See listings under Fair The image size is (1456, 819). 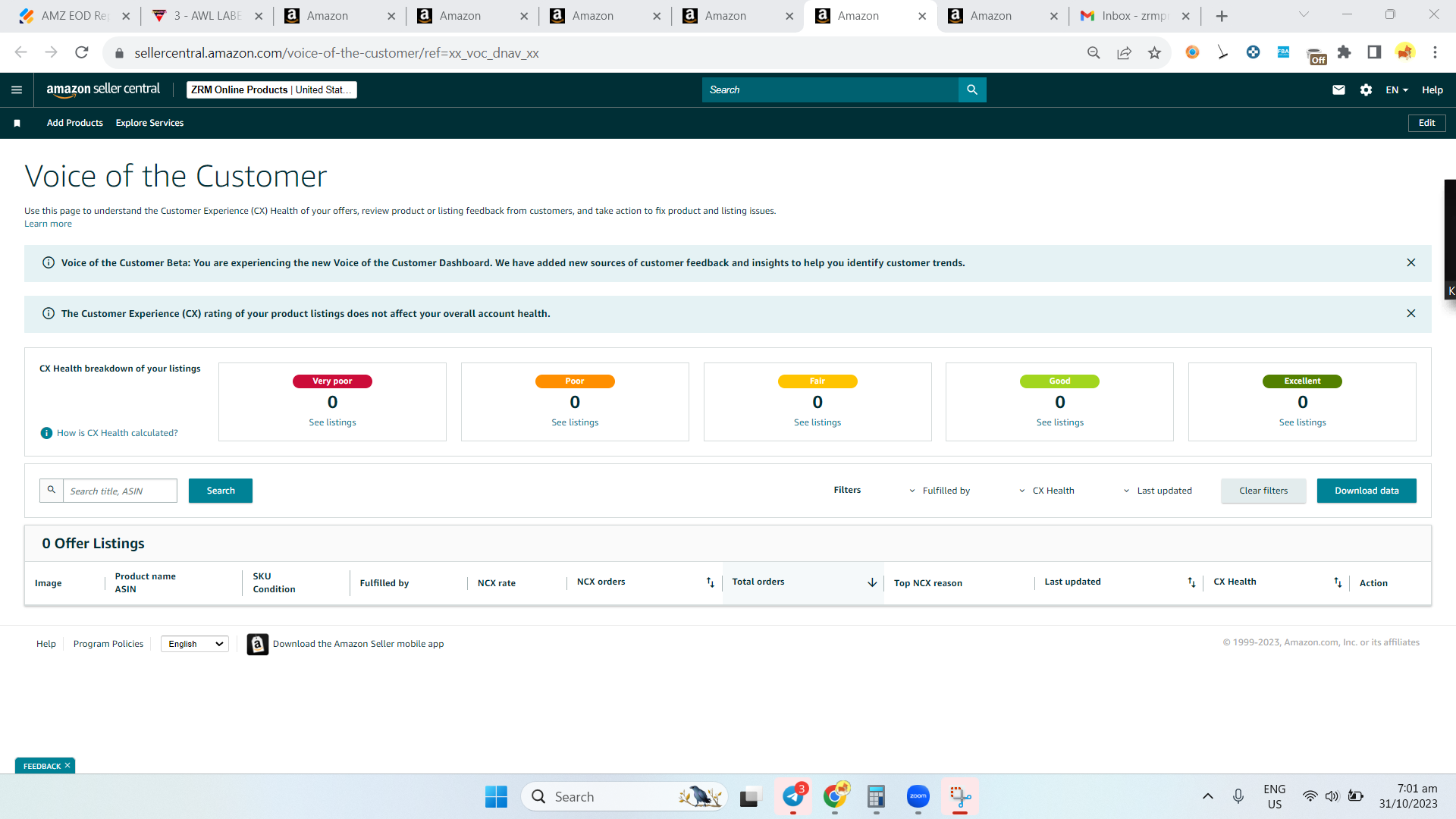[817, 422]
